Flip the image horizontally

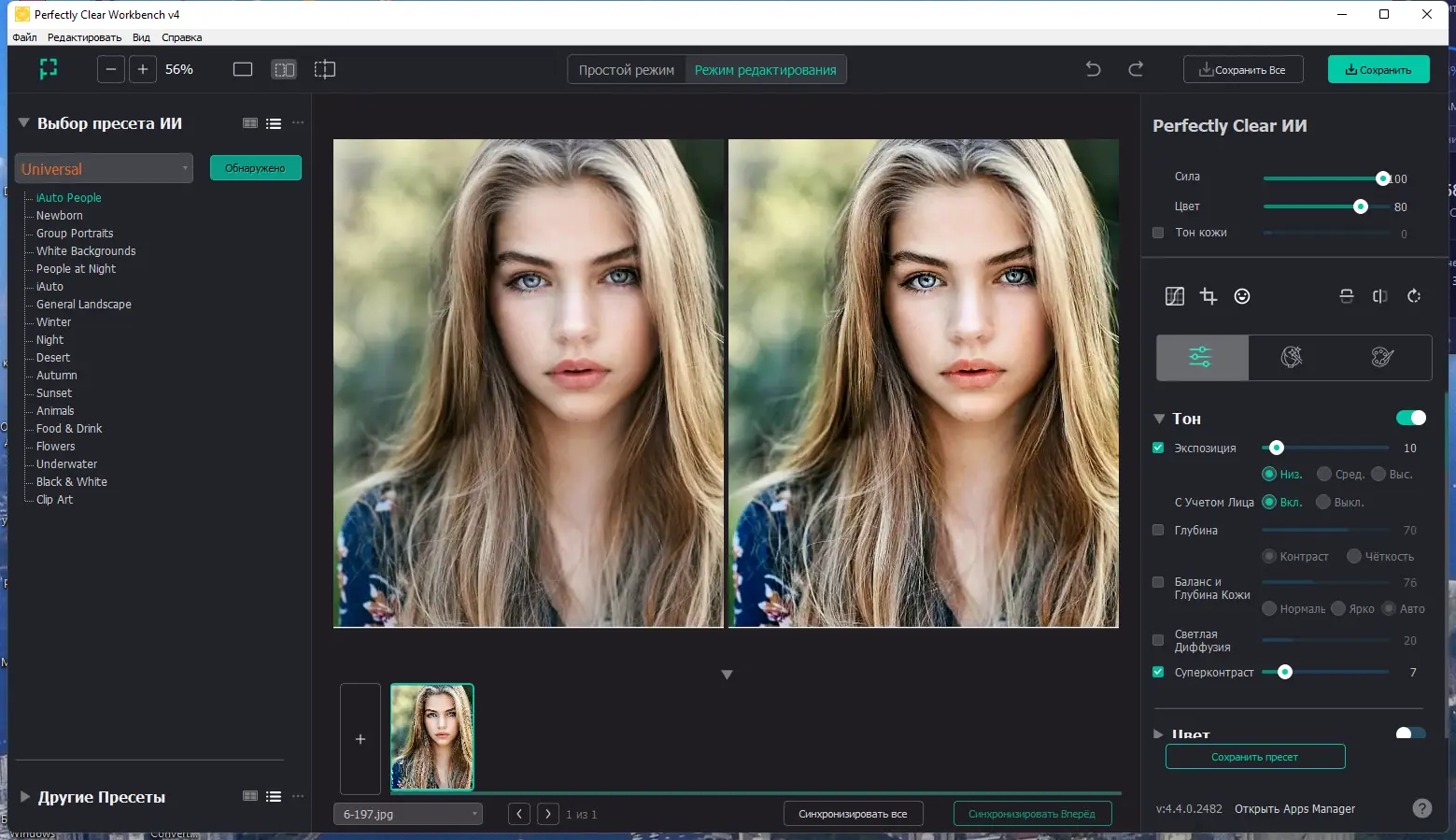click(x=1380, y=296)
